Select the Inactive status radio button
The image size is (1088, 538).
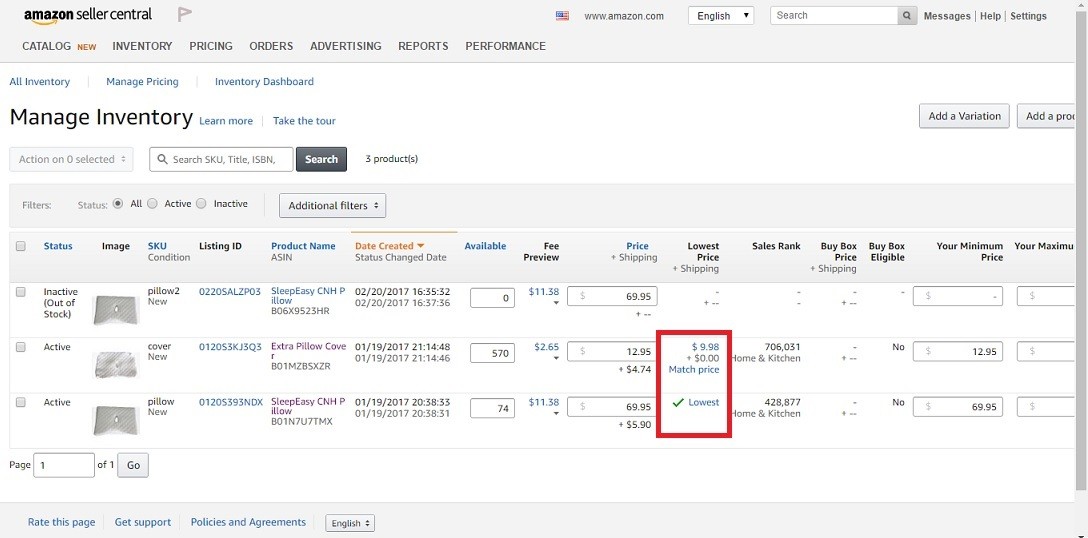201,204
